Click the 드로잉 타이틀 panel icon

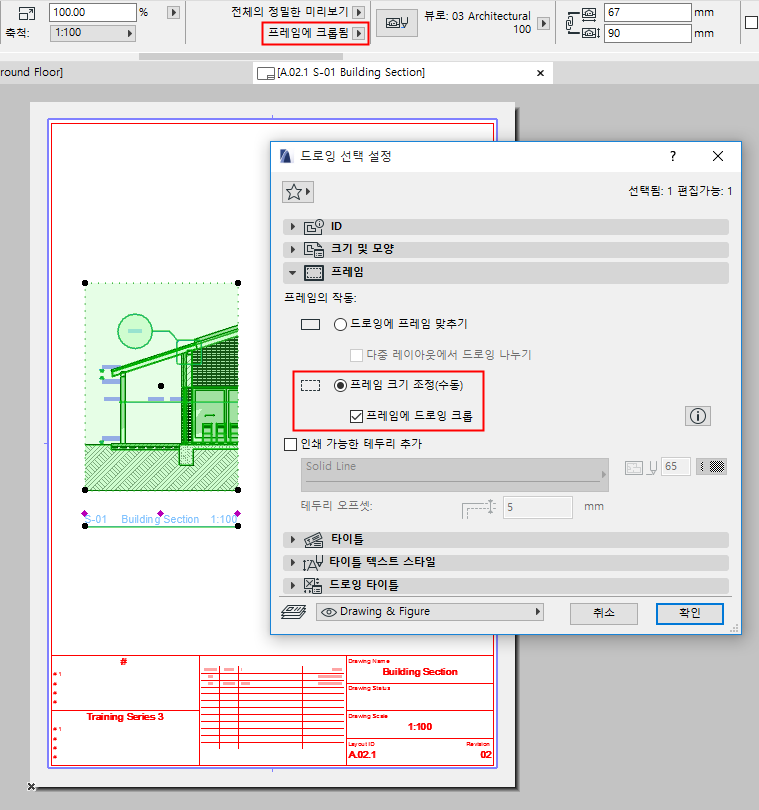pyautogui.click(x=313, y=585)
